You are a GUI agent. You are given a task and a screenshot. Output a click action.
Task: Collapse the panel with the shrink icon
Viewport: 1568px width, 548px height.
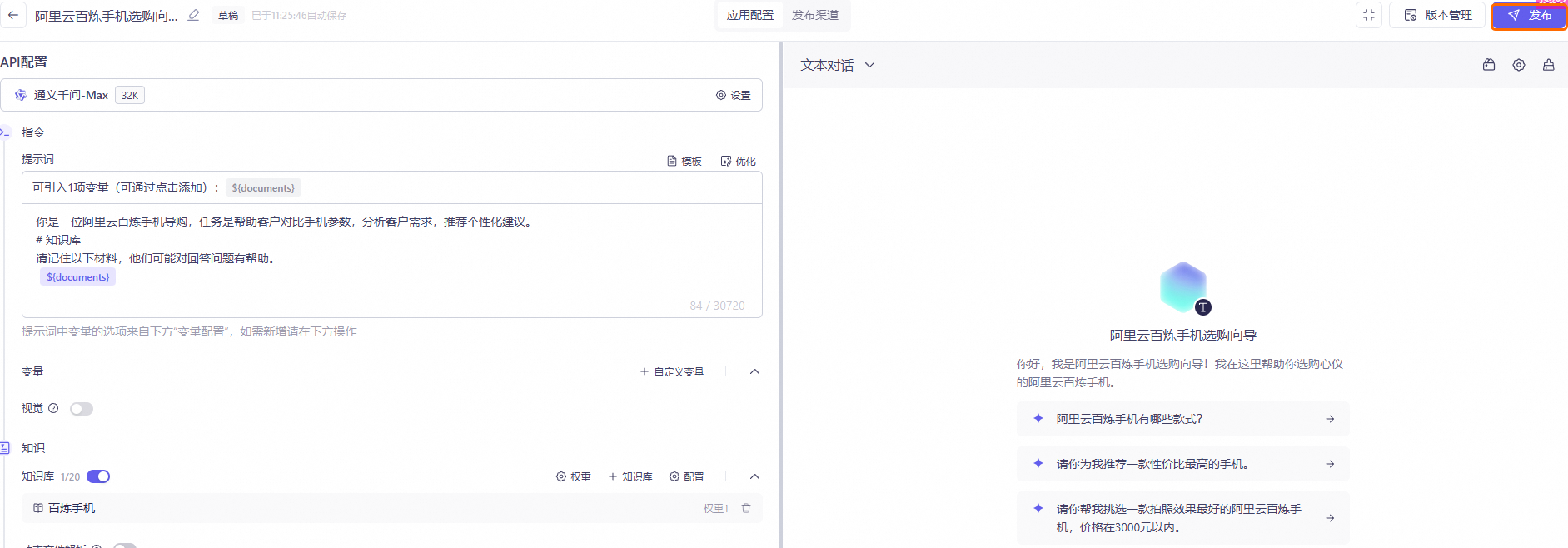point(1369,15)
